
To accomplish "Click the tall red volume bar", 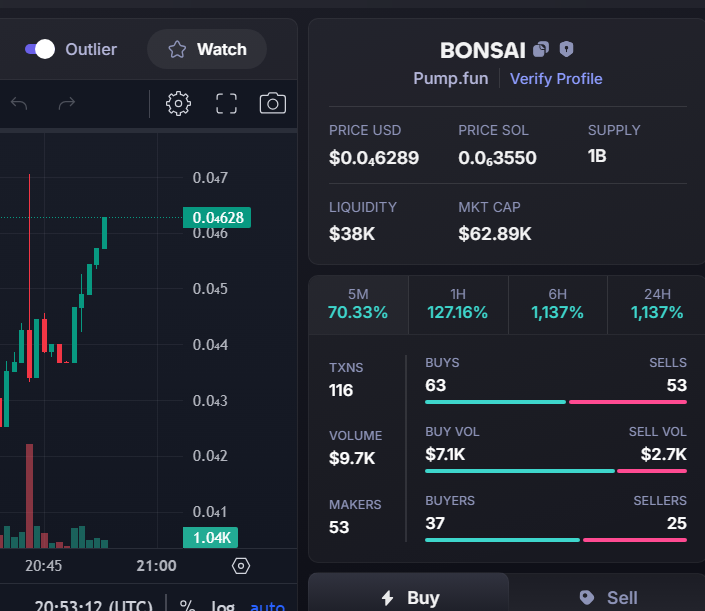I will [x=30, y=495].
